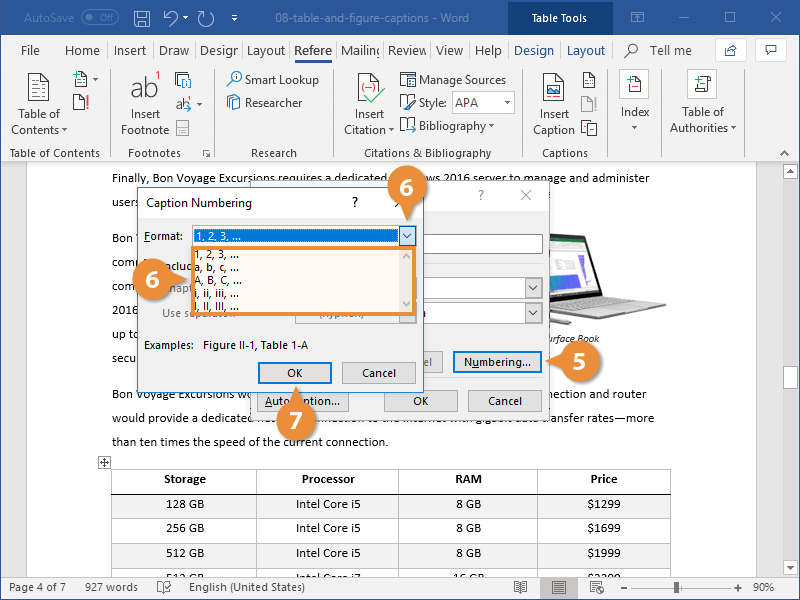Viewport: 800px width, 600px height.
Task: Click the Insert Caption icon
Action: [554, 88]
